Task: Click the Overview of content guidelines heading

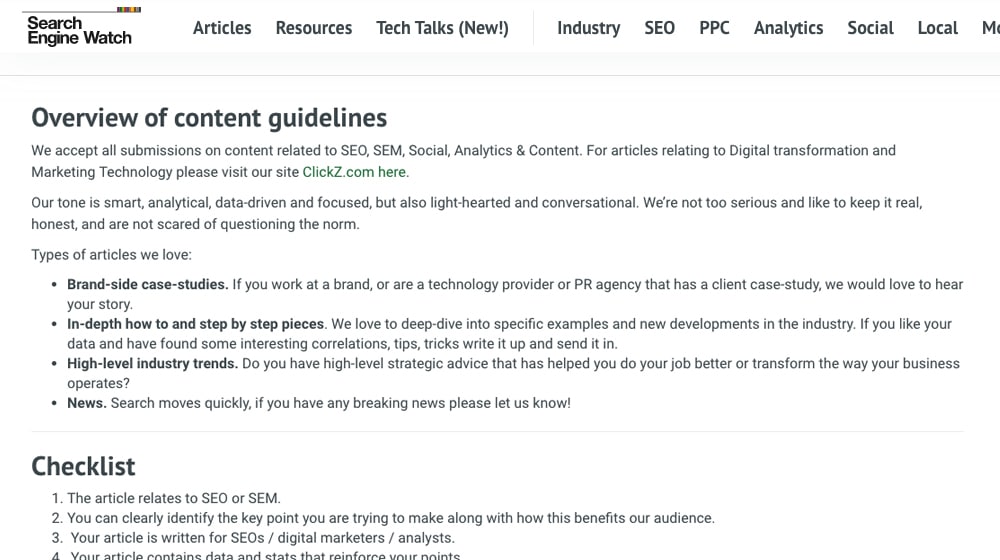Action: [x=209, y=118]
